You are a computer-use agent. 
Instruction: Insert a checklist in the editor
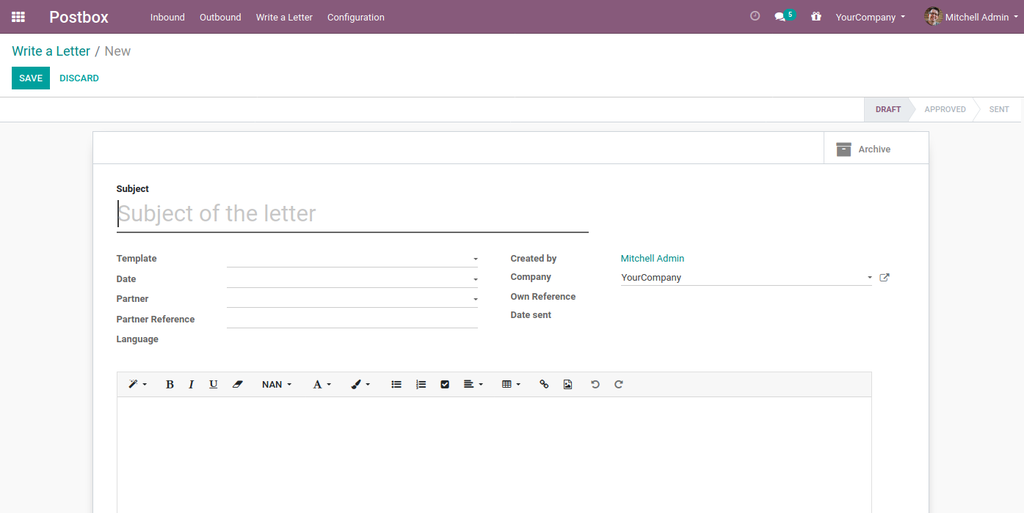445,384
